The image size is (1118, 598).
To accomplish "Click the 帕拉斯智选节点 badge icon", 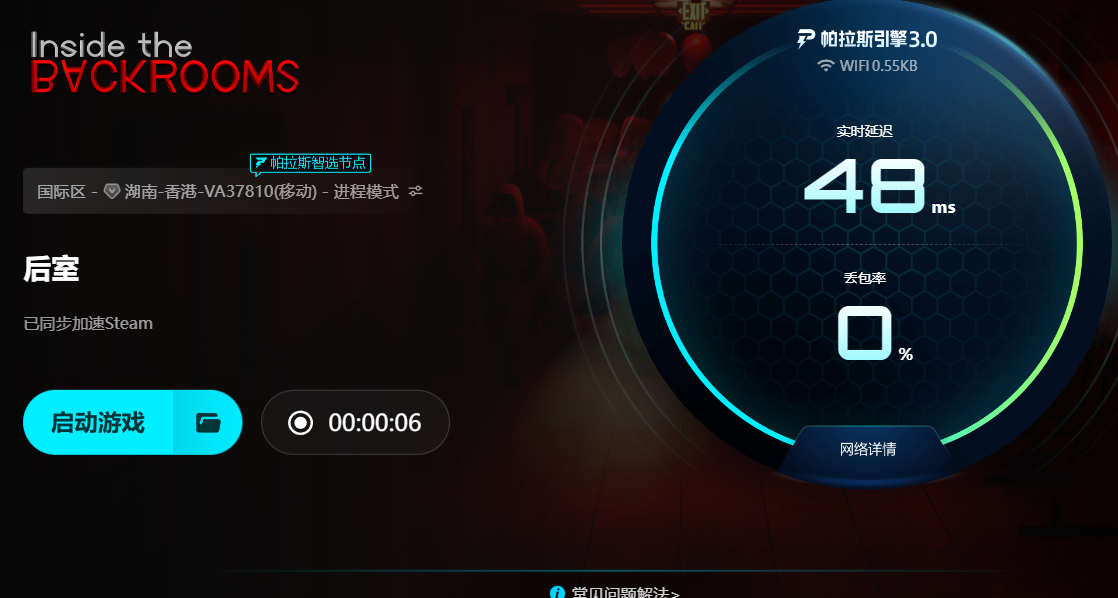I will coord(261,163).
